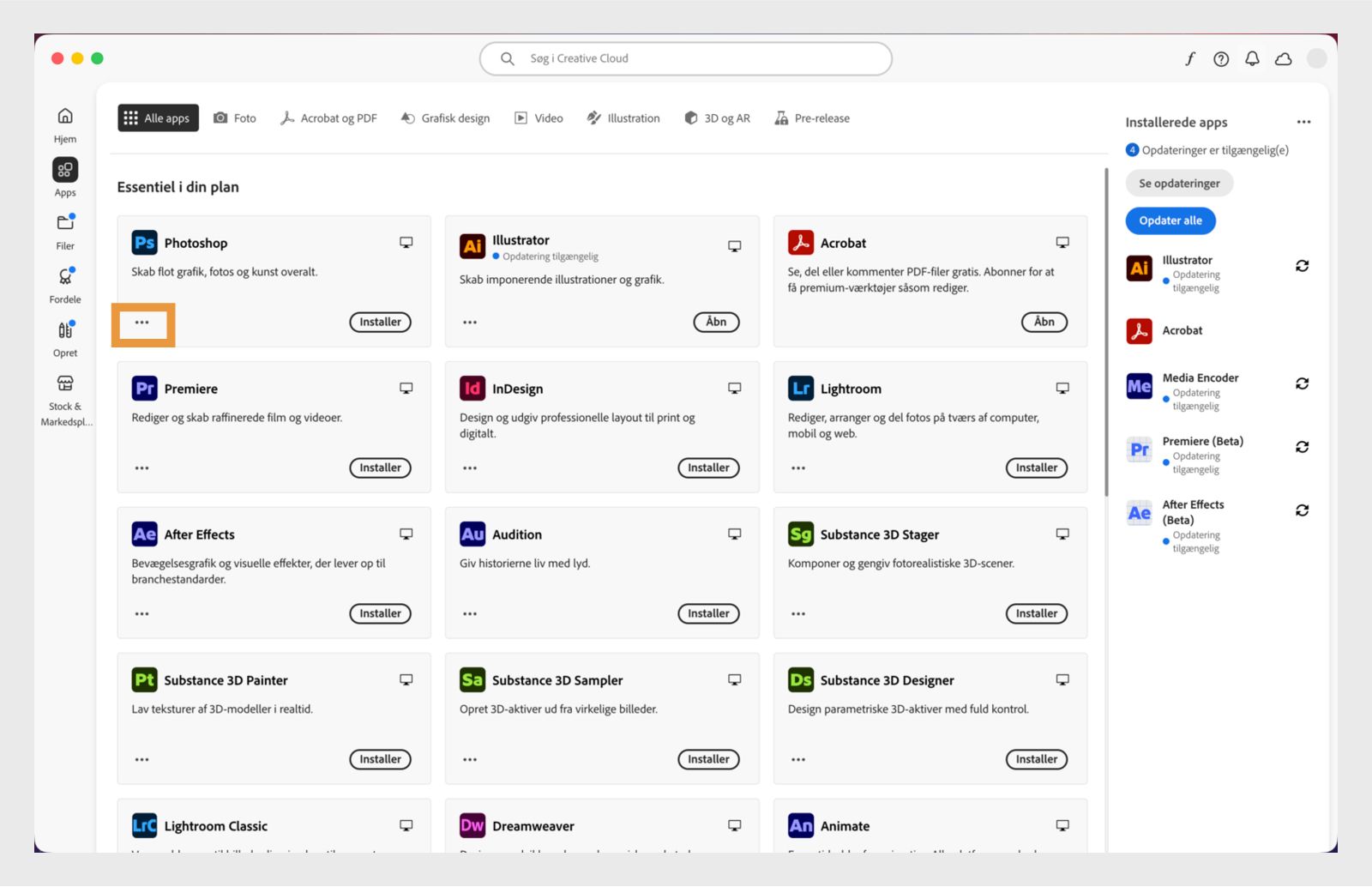This screenshot has height=887, width=1372.
Task: Open more options for Lightroom card
Action: click(x=798, y=468)
